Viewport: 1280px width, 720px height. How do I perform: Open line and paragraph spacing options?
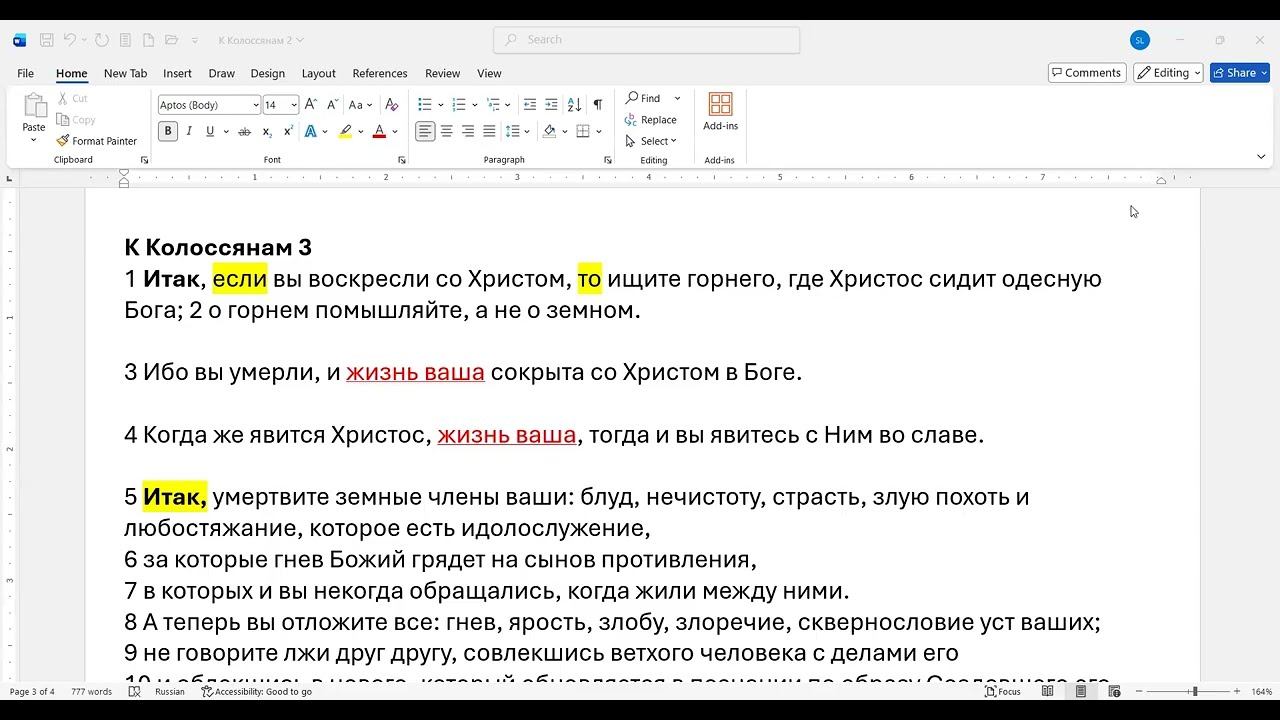(517, 131)
